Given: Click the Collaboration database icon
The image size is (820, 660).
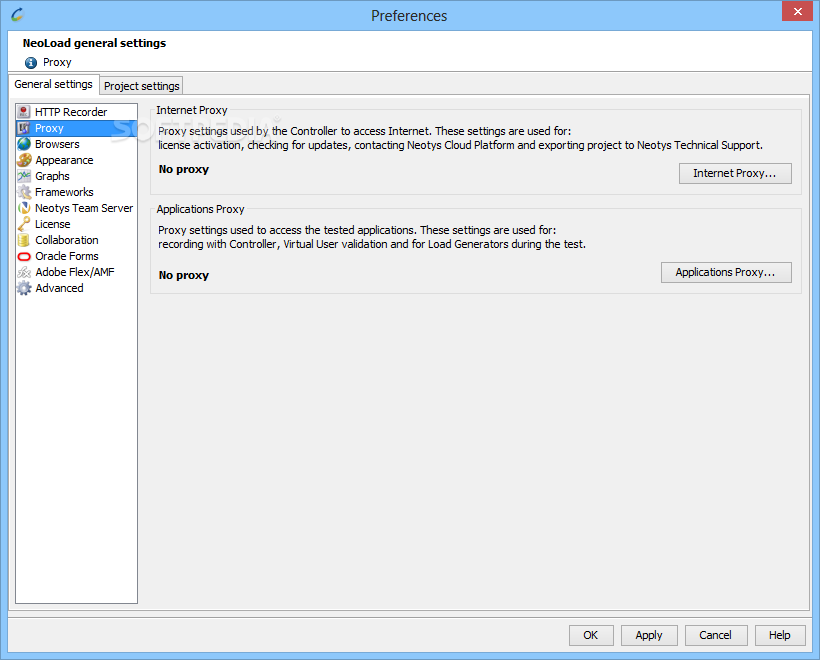Looking at the screenshot, I should pos(24,240).
